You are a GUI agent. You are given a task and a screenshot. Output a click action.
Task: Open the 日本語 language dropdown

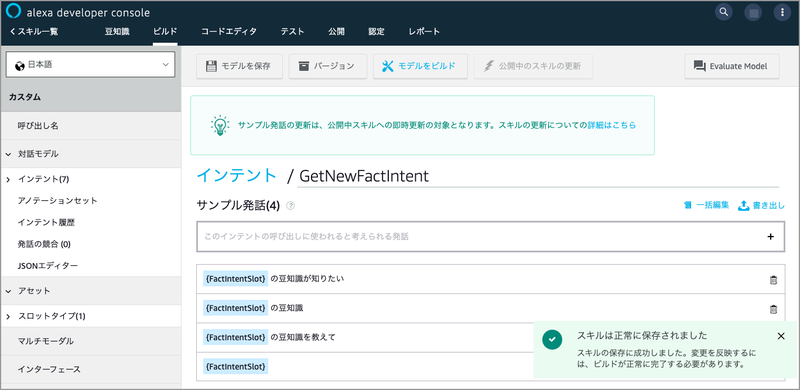(x=90, y=65)
